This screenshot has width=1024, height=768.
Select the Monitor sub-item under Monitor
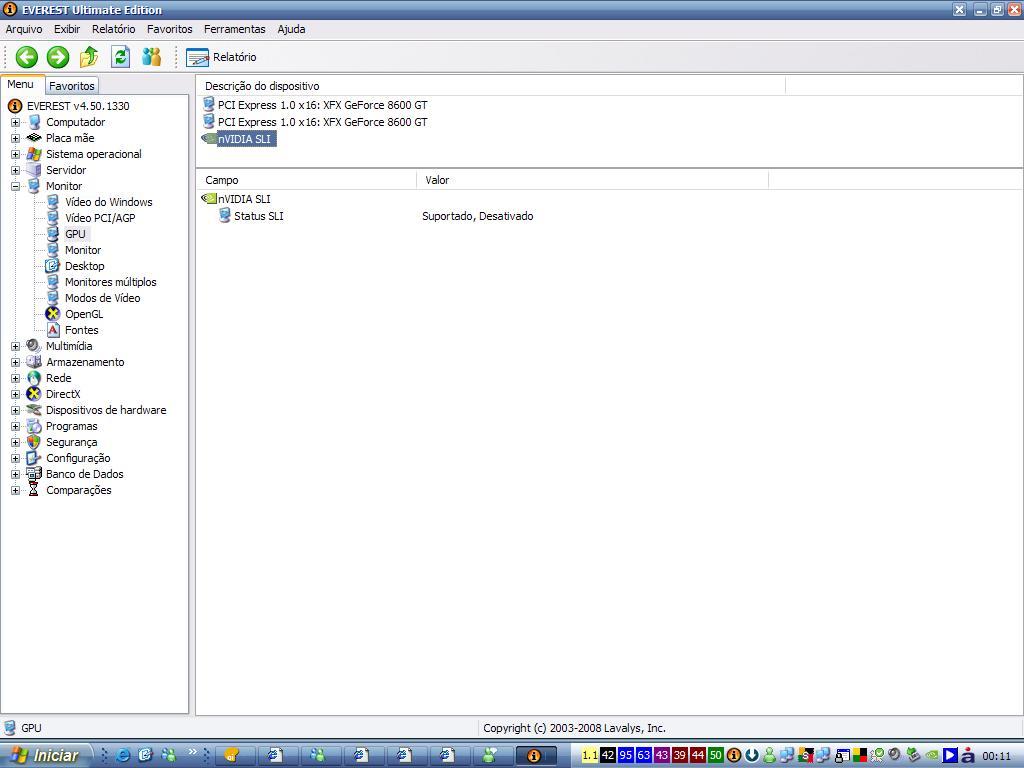coord(83,250)
